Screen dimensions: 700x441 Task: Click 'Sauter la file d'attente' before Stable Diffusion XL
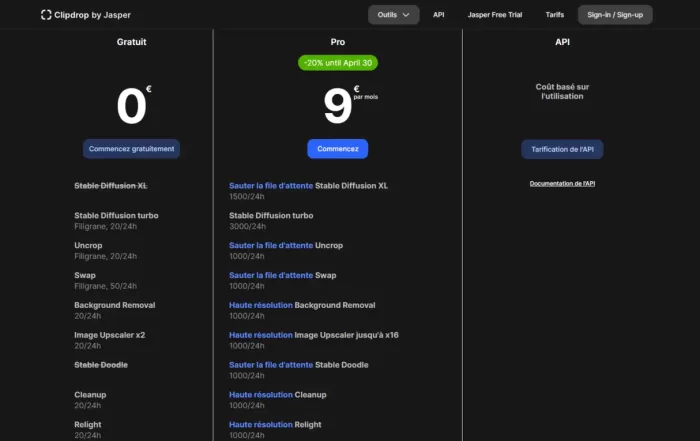tap(271, 186)
